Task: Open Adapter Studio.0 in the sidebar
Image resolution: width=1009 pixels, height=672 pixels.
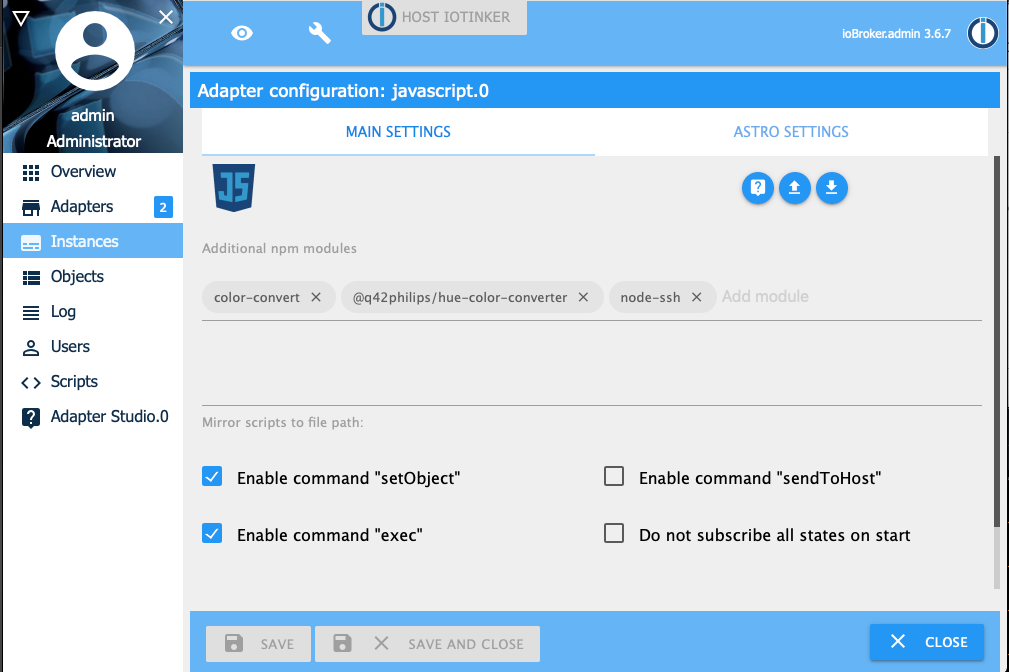Action: tap(93, 416)
